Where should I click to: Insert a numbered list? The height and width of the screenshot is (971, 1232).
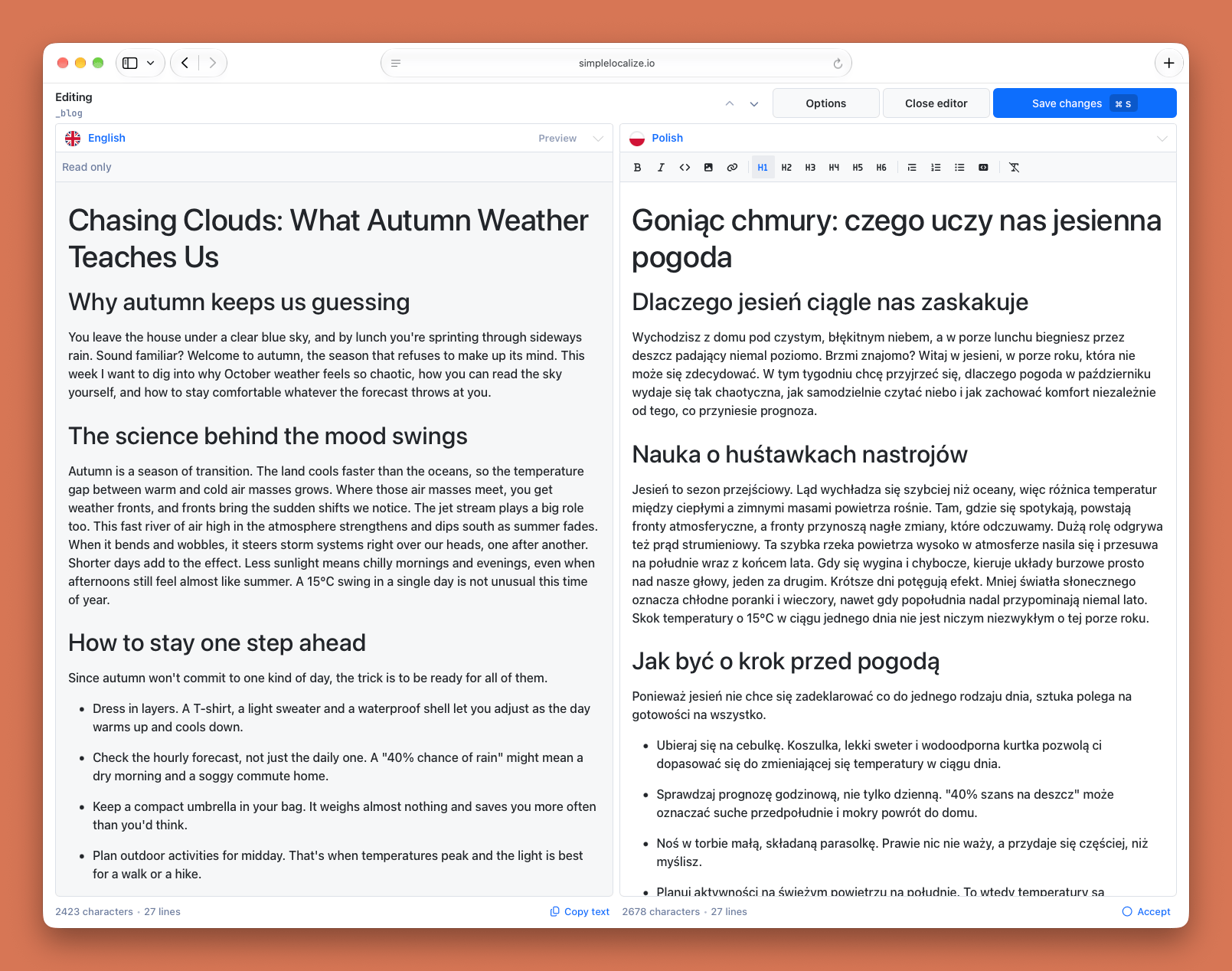point(936,167)
